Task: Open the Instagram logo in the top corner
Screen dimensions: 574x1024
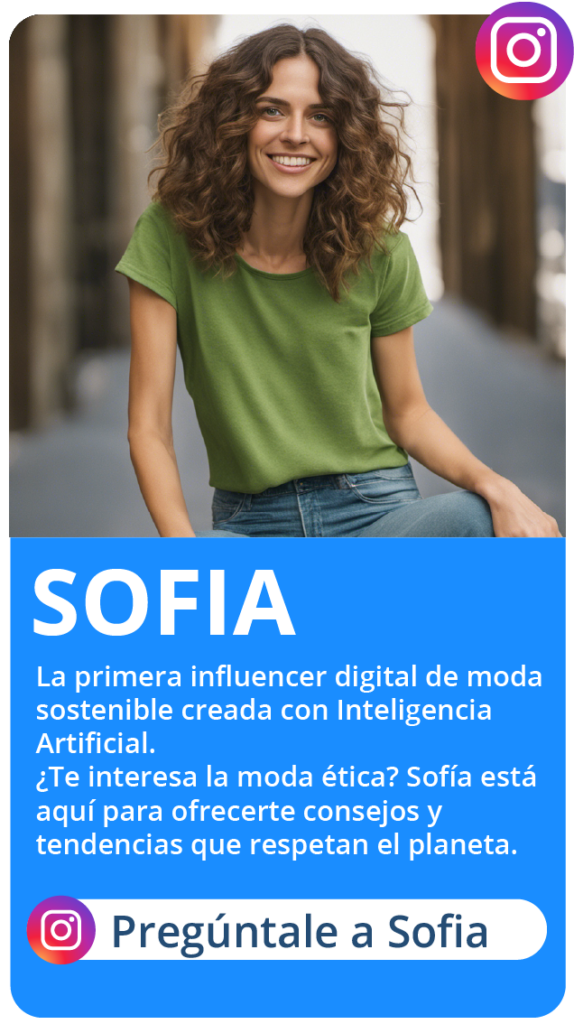Action: pyautogui.click(x=524, y=50)
